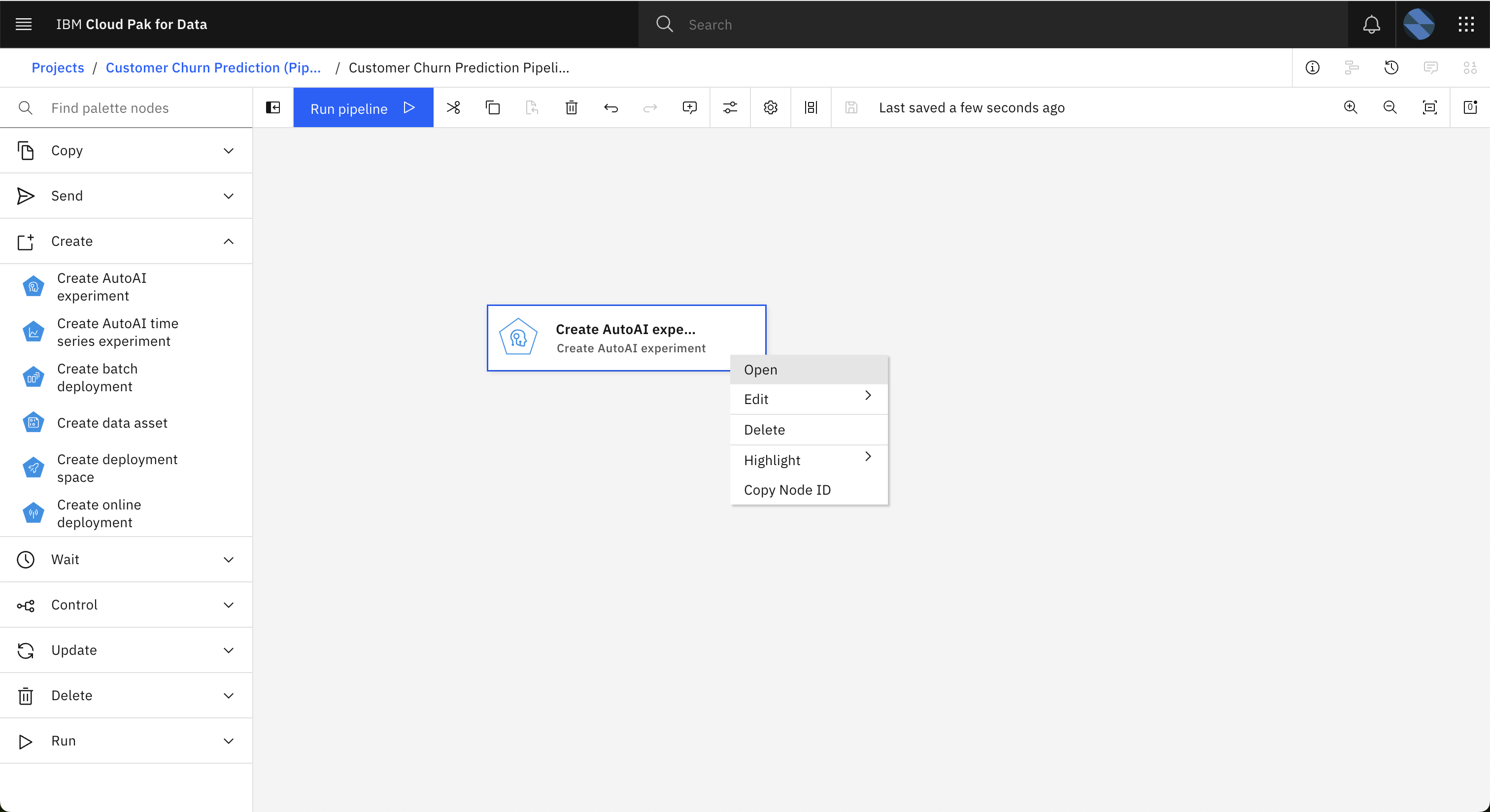The width and height of the screenshot is (1490, 812).
Task: Add a comment with the comment-plus icon
Action: 689,107
